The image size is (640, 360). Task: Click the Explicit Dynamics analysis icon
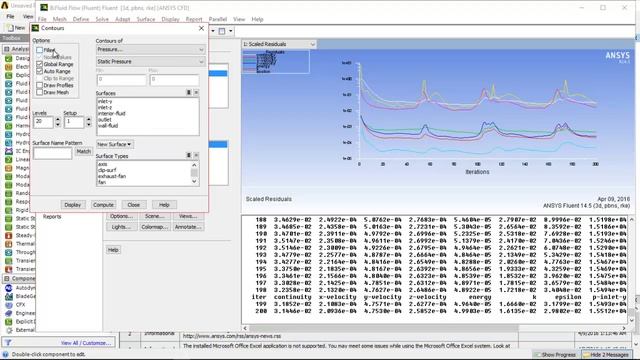coord(8,75)
